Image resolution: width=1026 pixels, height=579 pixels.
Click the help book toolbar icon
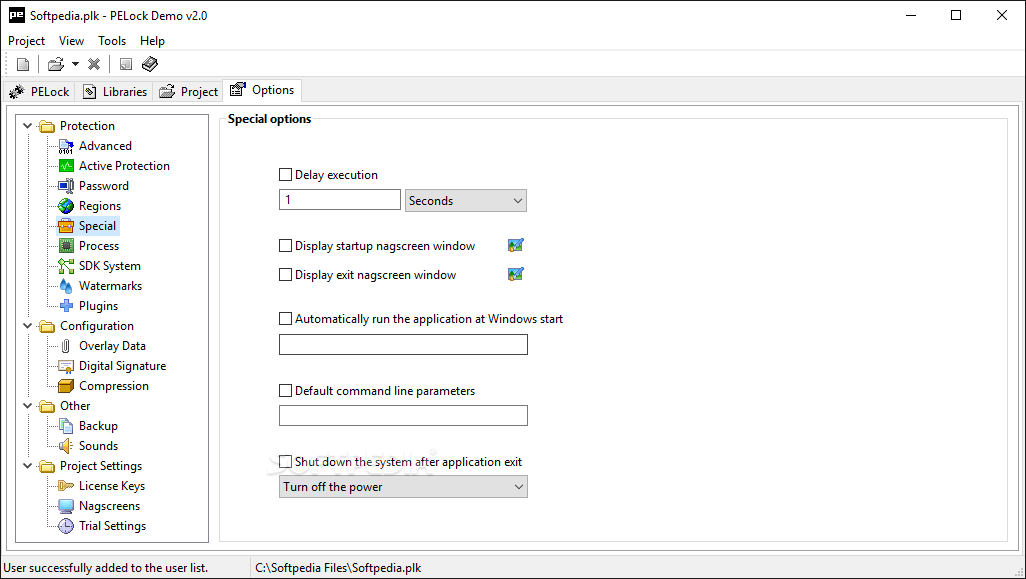click(x=150, y=64)
